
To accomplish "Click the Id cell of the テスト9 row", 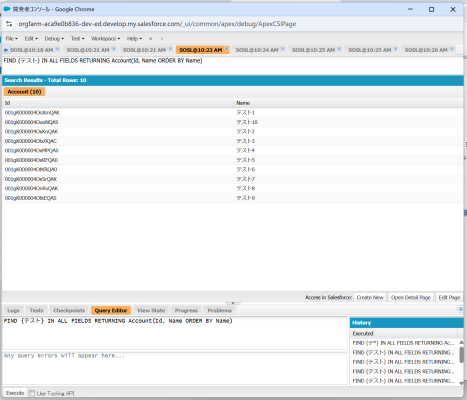I will click(118, 198).
